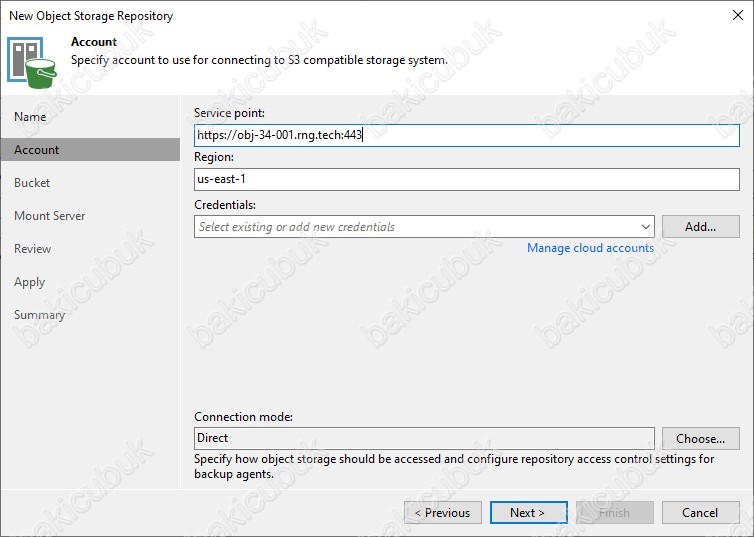Open Manage cloud accounts link

click(590, 248)
